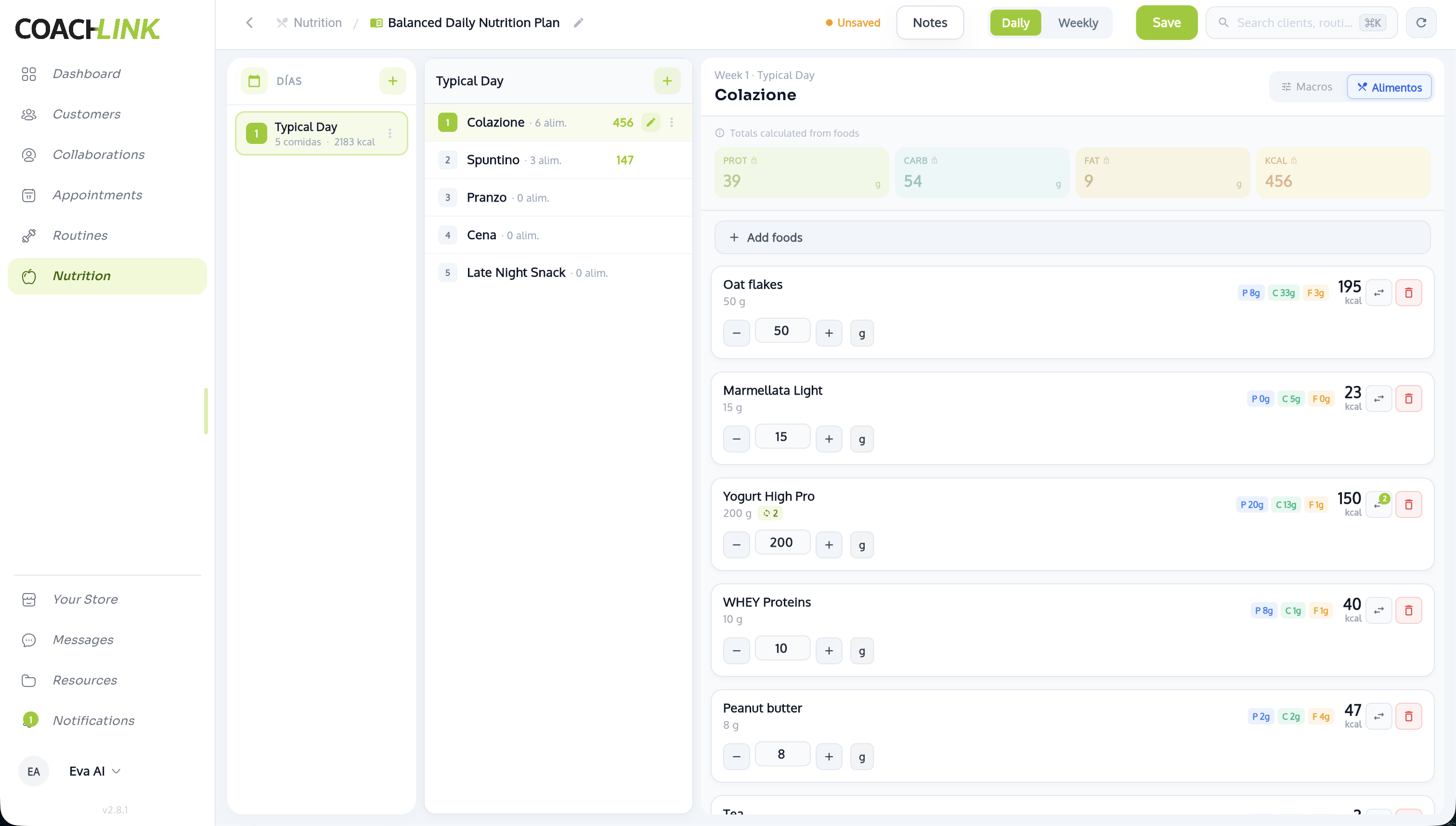This screenshot has height=826, width=1456.
Task: Go to Nutrition breadcrumb
Action: coord(309,23)
